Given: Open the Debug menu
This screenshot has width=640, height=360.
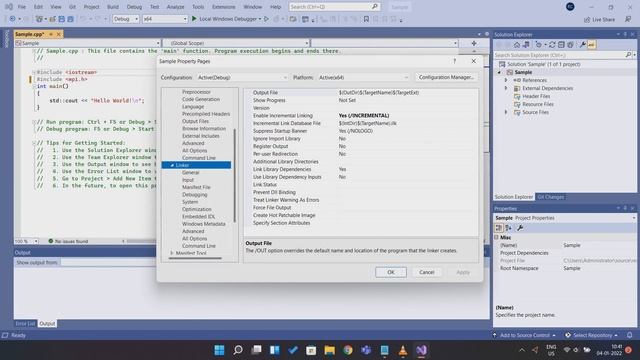Looking at the screenshot, I should coord(134,7).
